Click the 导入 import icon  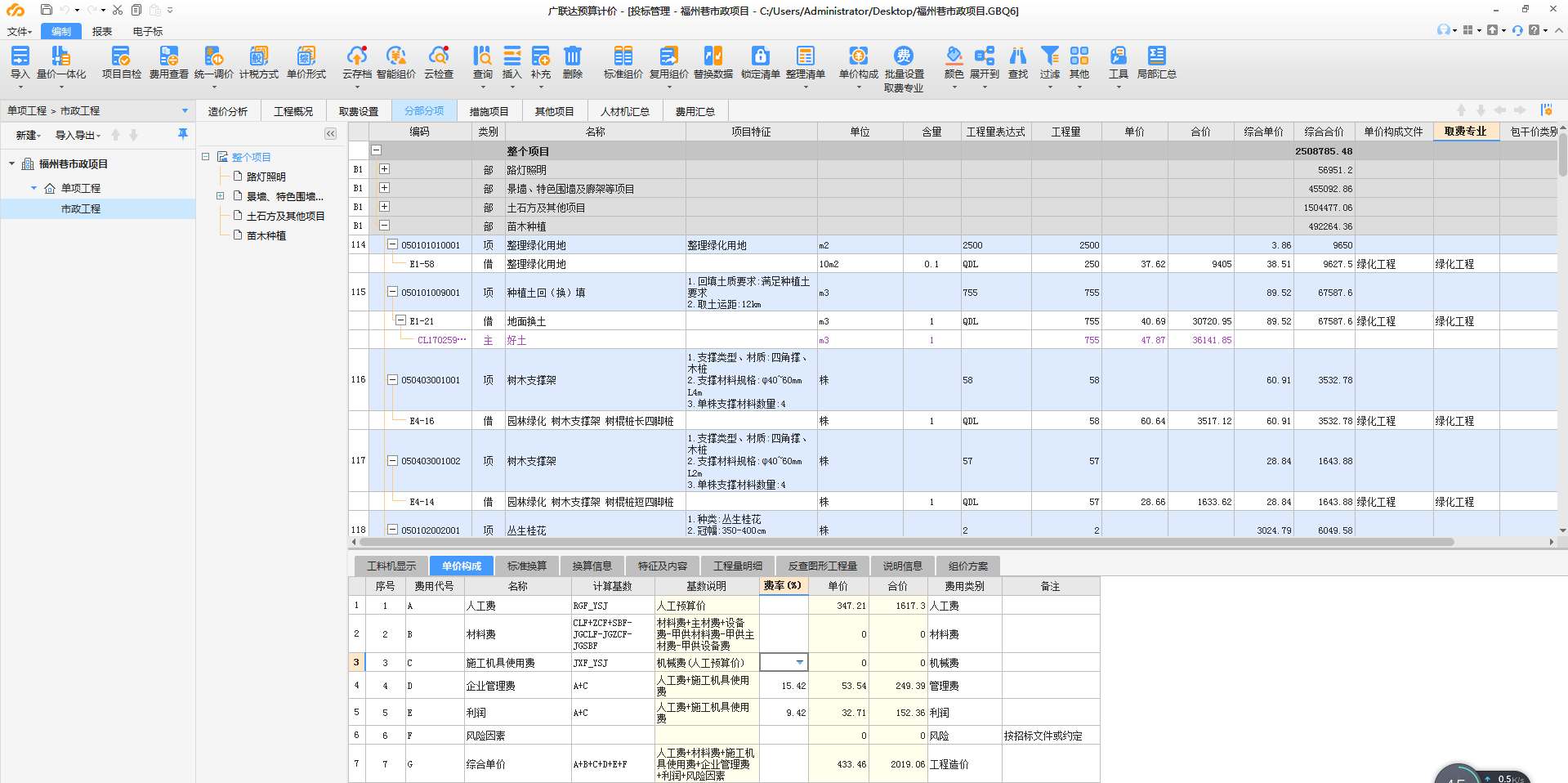(20, 63)
